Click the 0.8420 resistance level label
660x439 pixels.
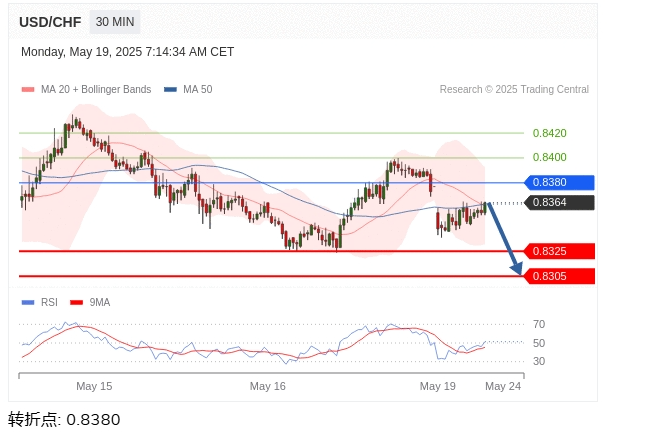click(x=550, y=133)
